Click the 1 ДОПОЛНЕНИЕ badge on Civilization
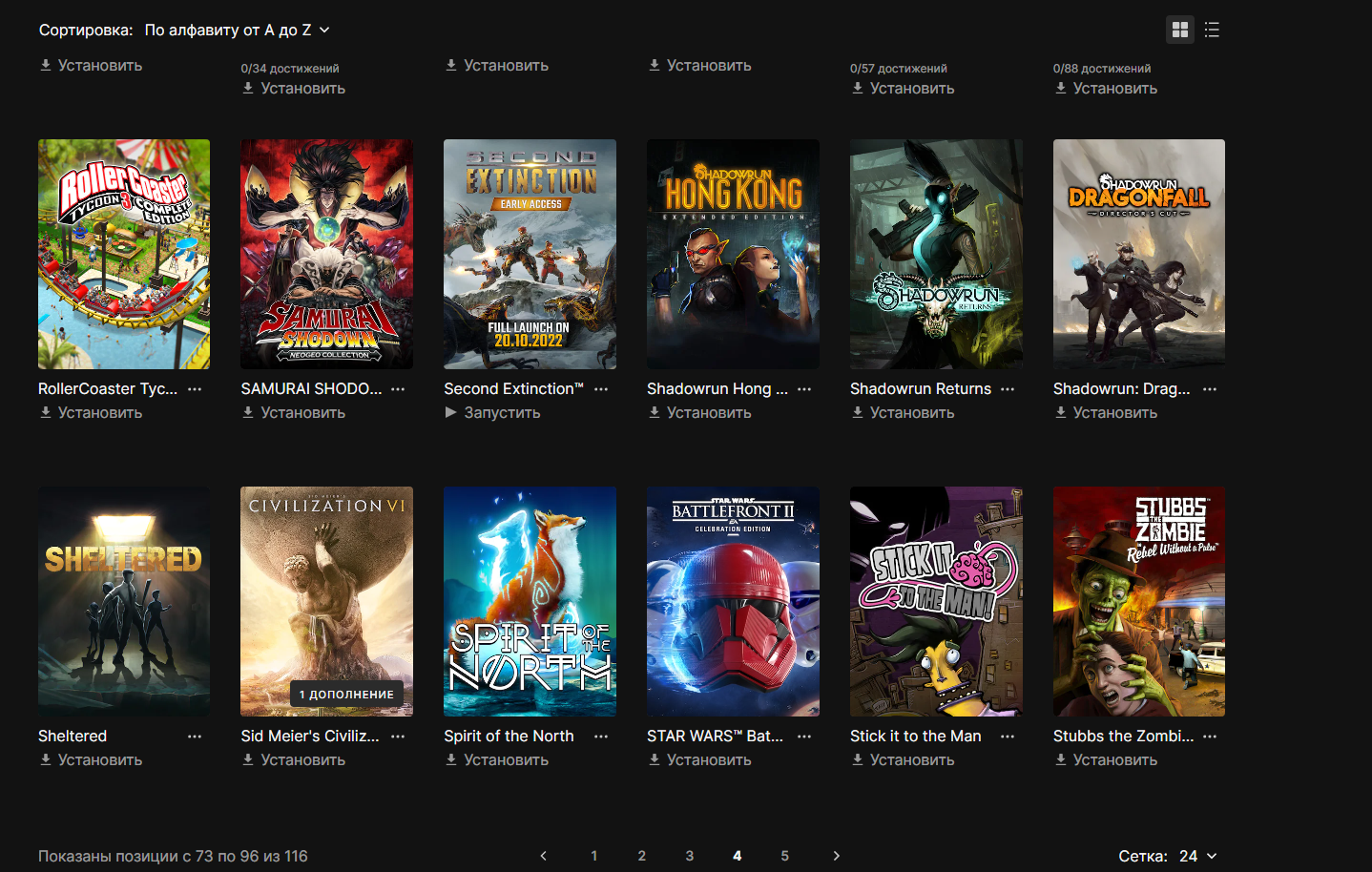Viewport: 1372px width, 872px height. (346, 695)
